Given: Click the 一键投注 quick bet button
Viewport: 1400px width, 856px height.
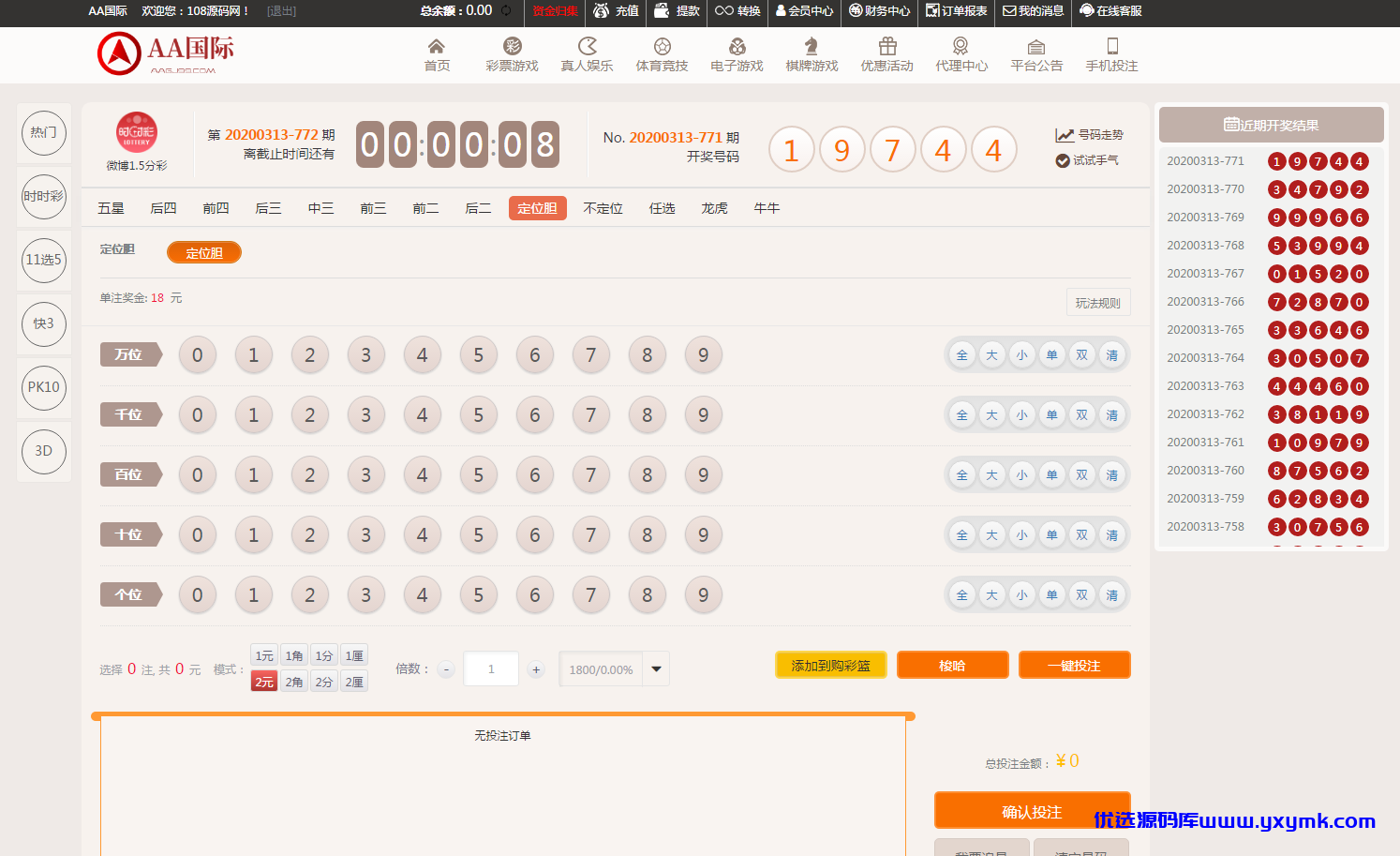Looking at the screenshot, I should pos(1075,665).
